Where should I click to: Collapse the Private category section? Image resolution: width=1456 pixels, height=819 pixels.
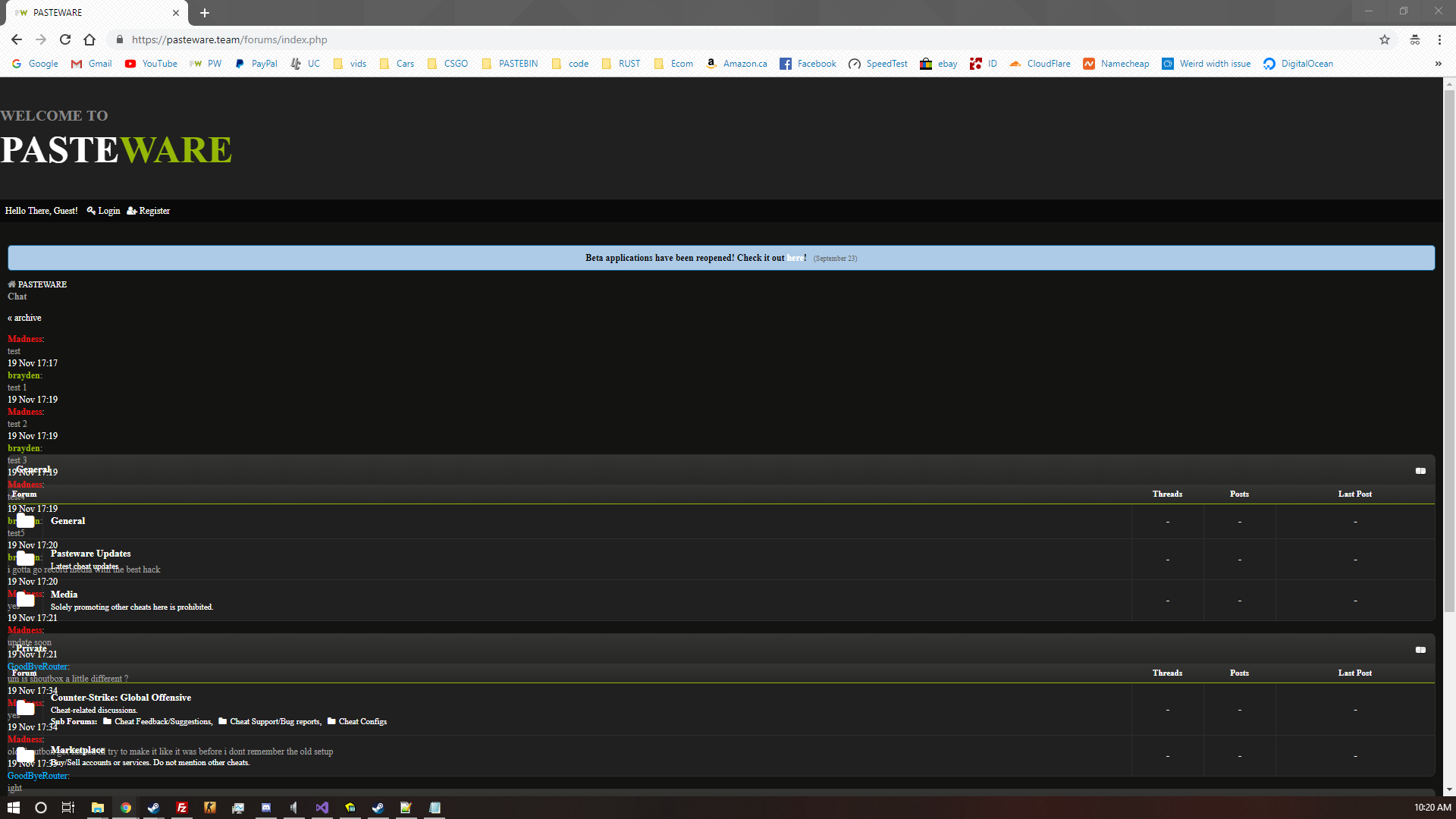(1420, 650)
